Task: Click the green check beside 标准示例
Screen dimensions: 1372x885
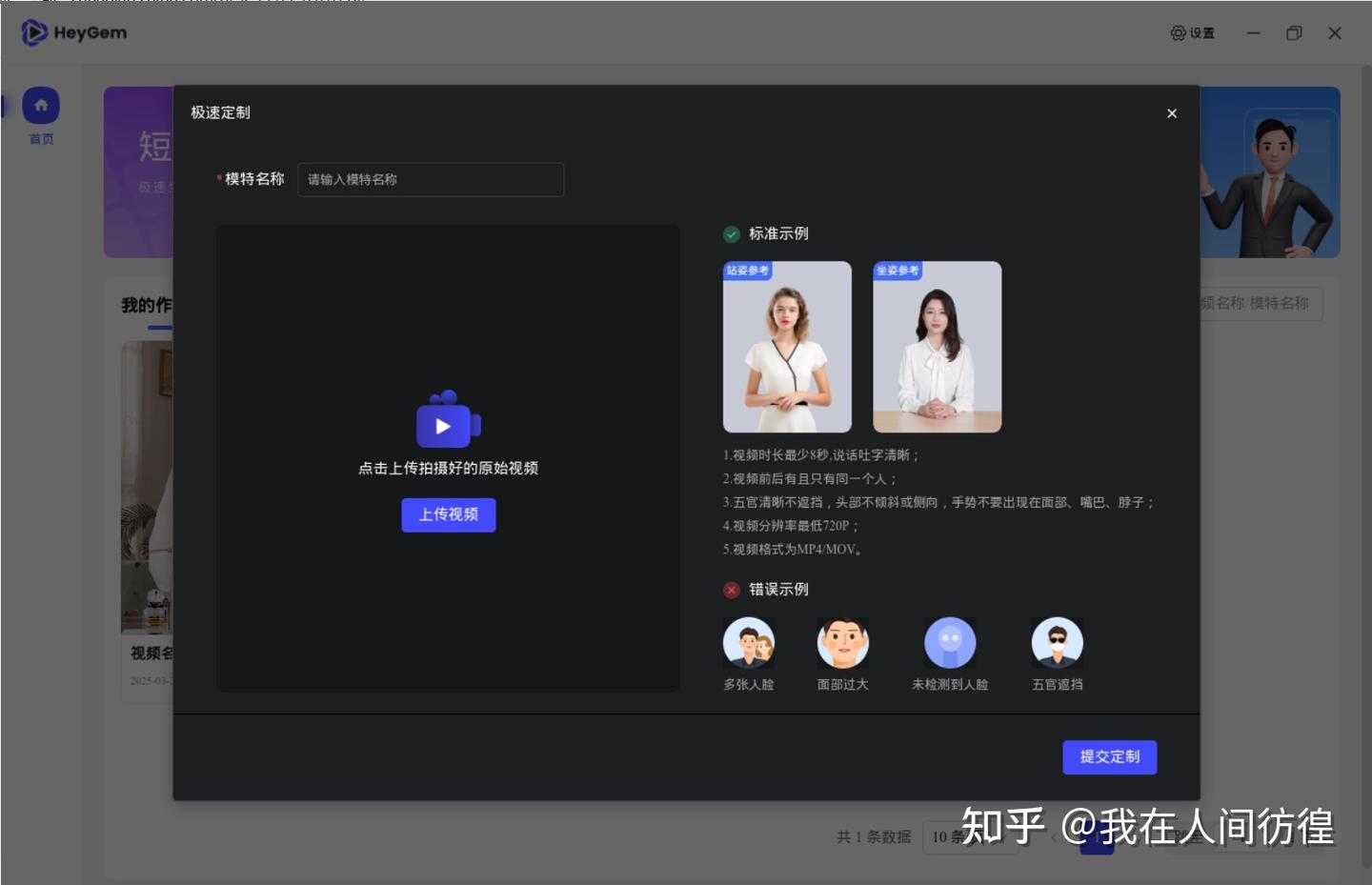Action: (x=732, y=233)
